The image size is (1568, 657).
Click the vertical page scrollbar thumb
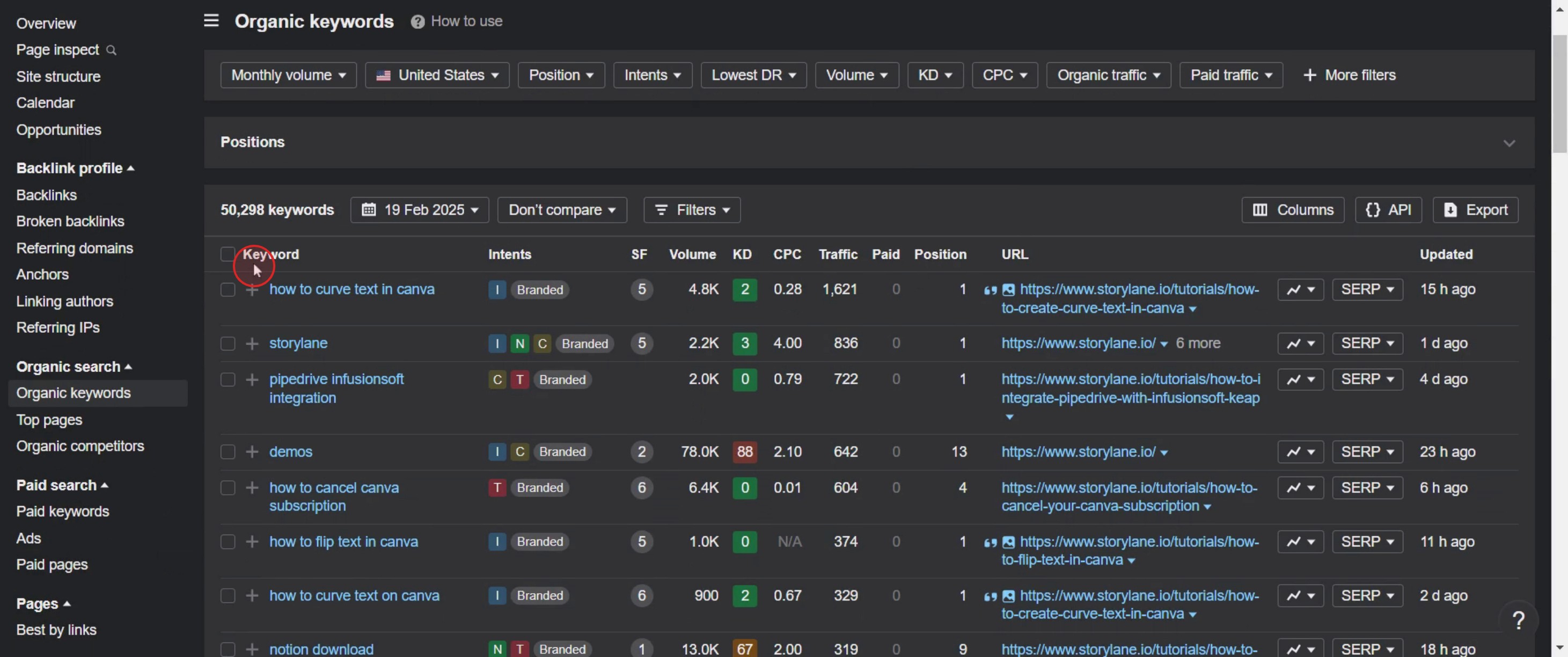[x=1559, y=94]
